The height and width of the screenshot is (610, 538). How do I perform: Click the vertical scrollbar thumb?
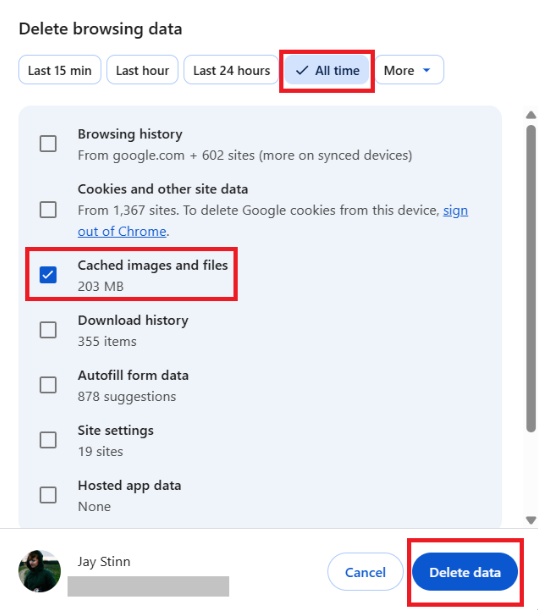click(531, 278)
